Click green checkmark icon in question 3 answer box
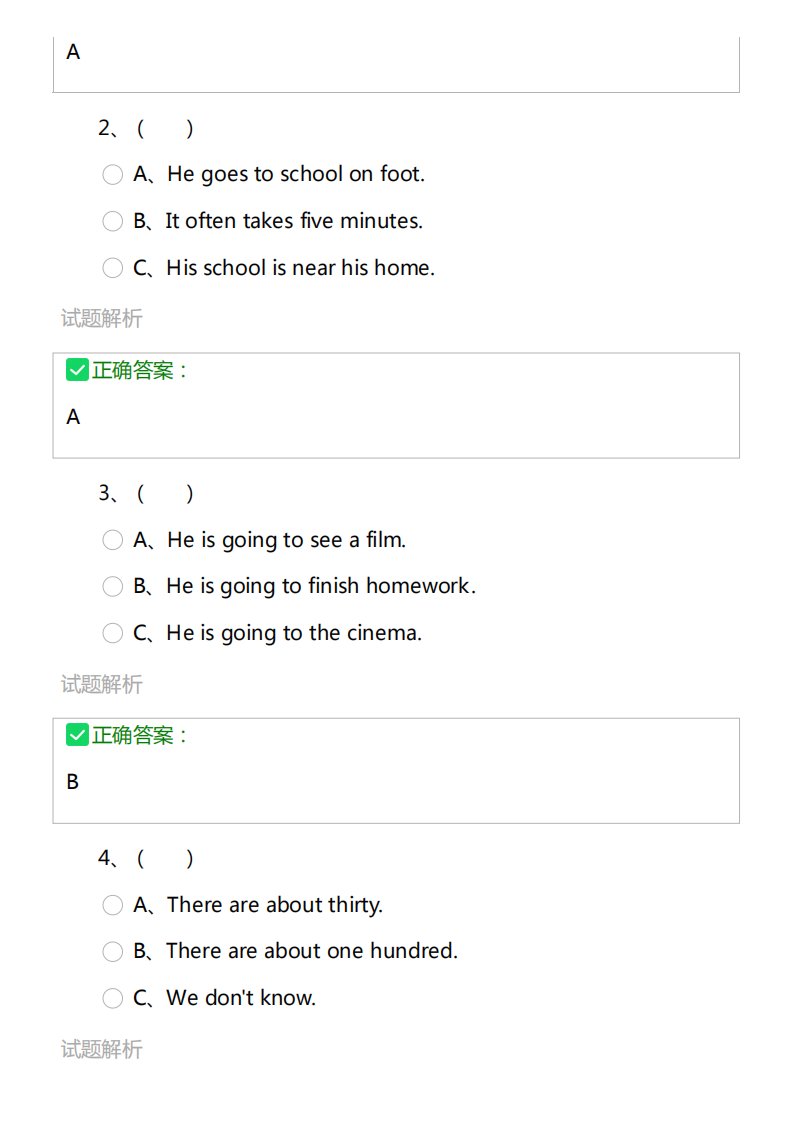 [x=77, y=735]
